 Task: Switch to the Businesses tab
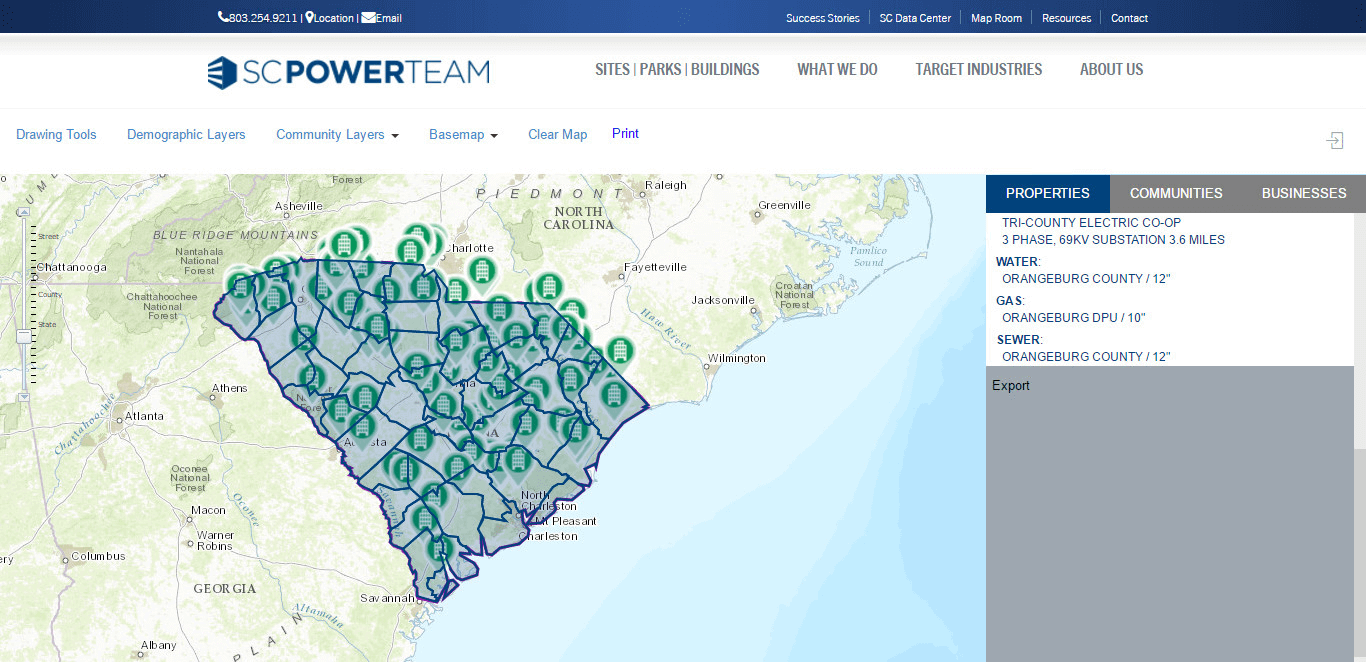pyautogui.click(x=1304, y=193)
